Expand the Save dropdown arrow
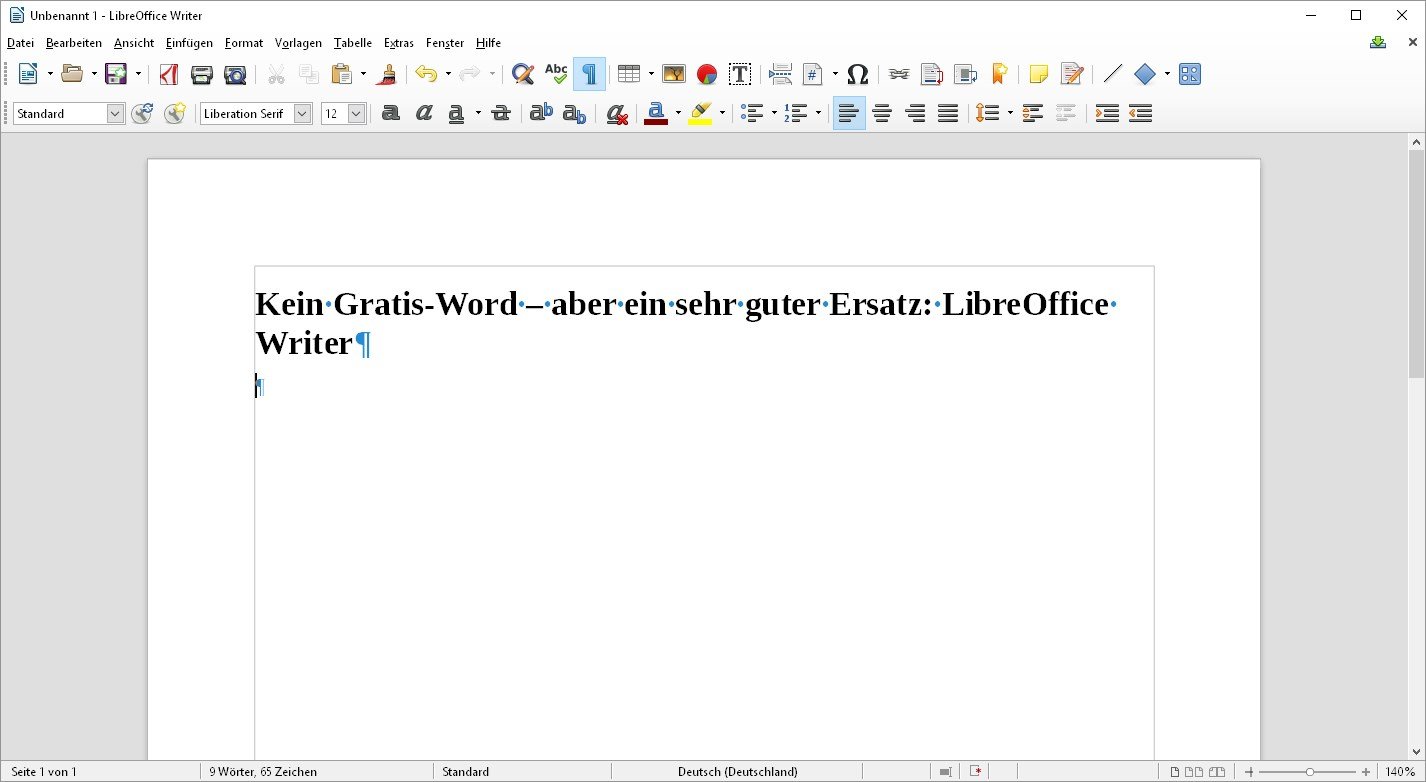Viewport: 1426px width, 782px height. (x=138, y=74)
